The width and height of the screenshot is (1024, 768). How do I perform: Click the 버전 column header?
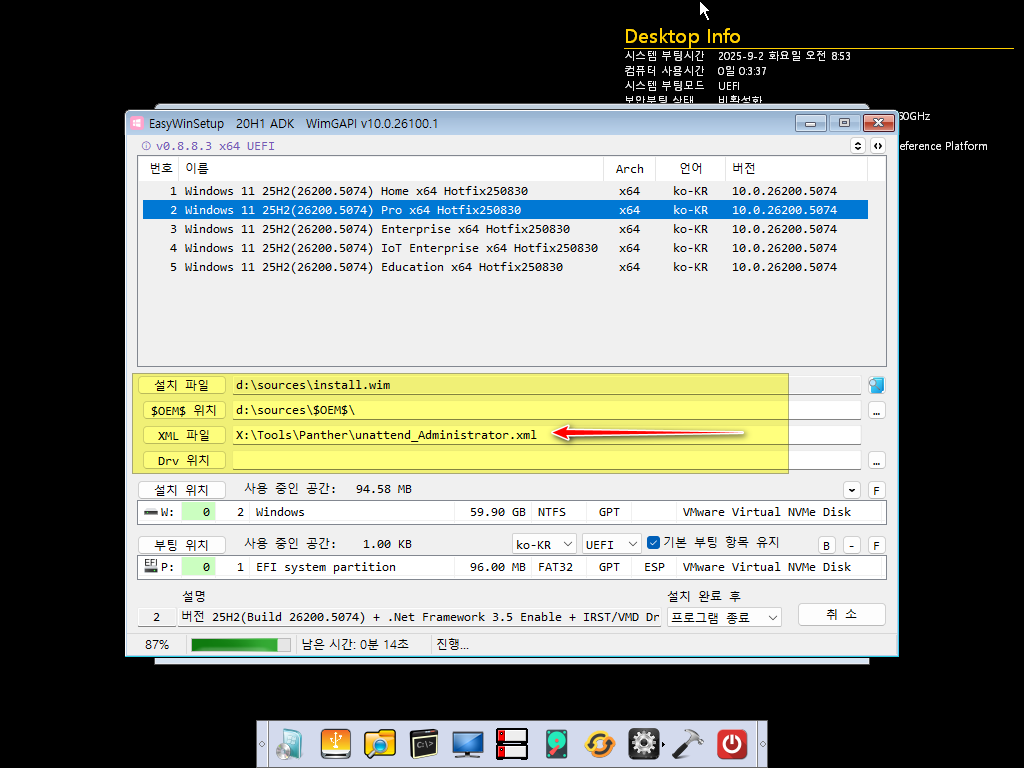click(x=796, y=168)
